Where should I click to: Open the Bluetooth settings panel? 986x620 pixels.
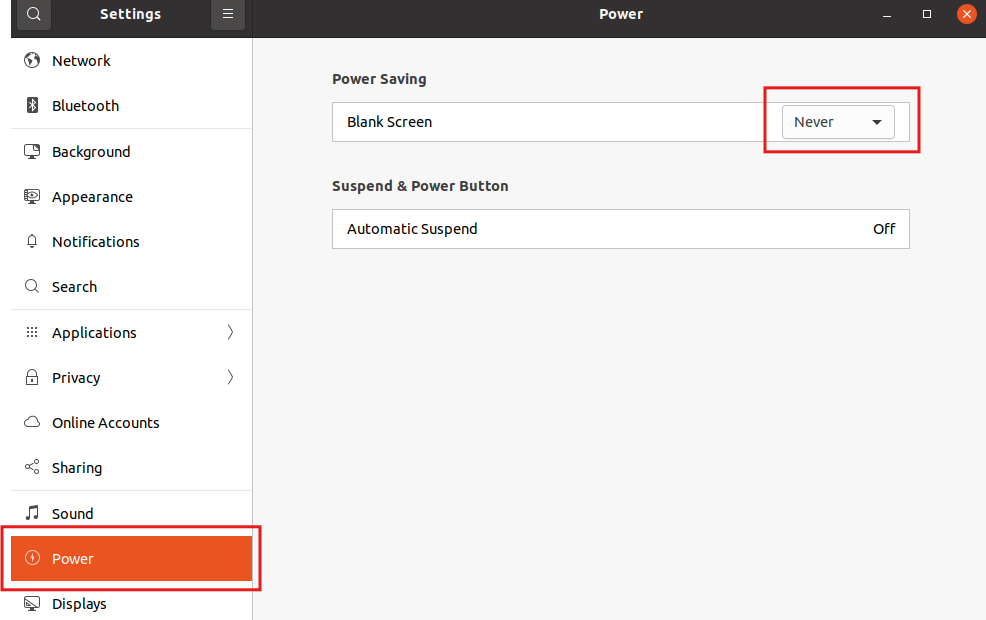(131, 106)
